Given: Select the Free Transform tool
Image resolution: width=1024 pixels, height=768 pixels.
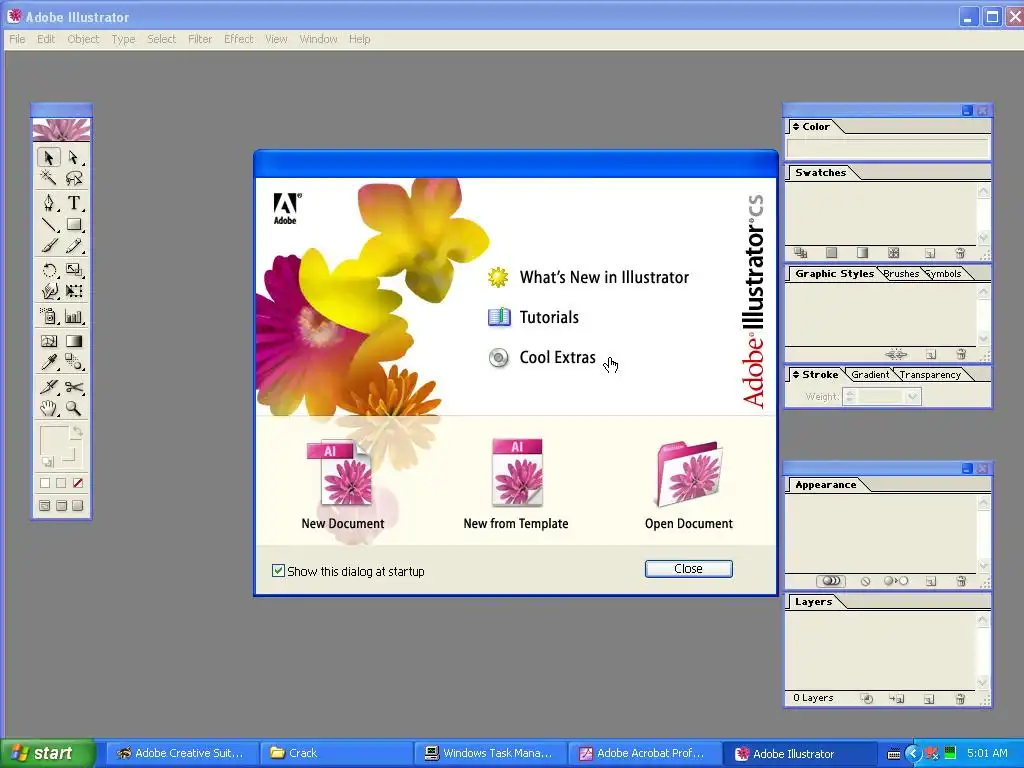Looking at the screenshot, I should coord(73,291).
